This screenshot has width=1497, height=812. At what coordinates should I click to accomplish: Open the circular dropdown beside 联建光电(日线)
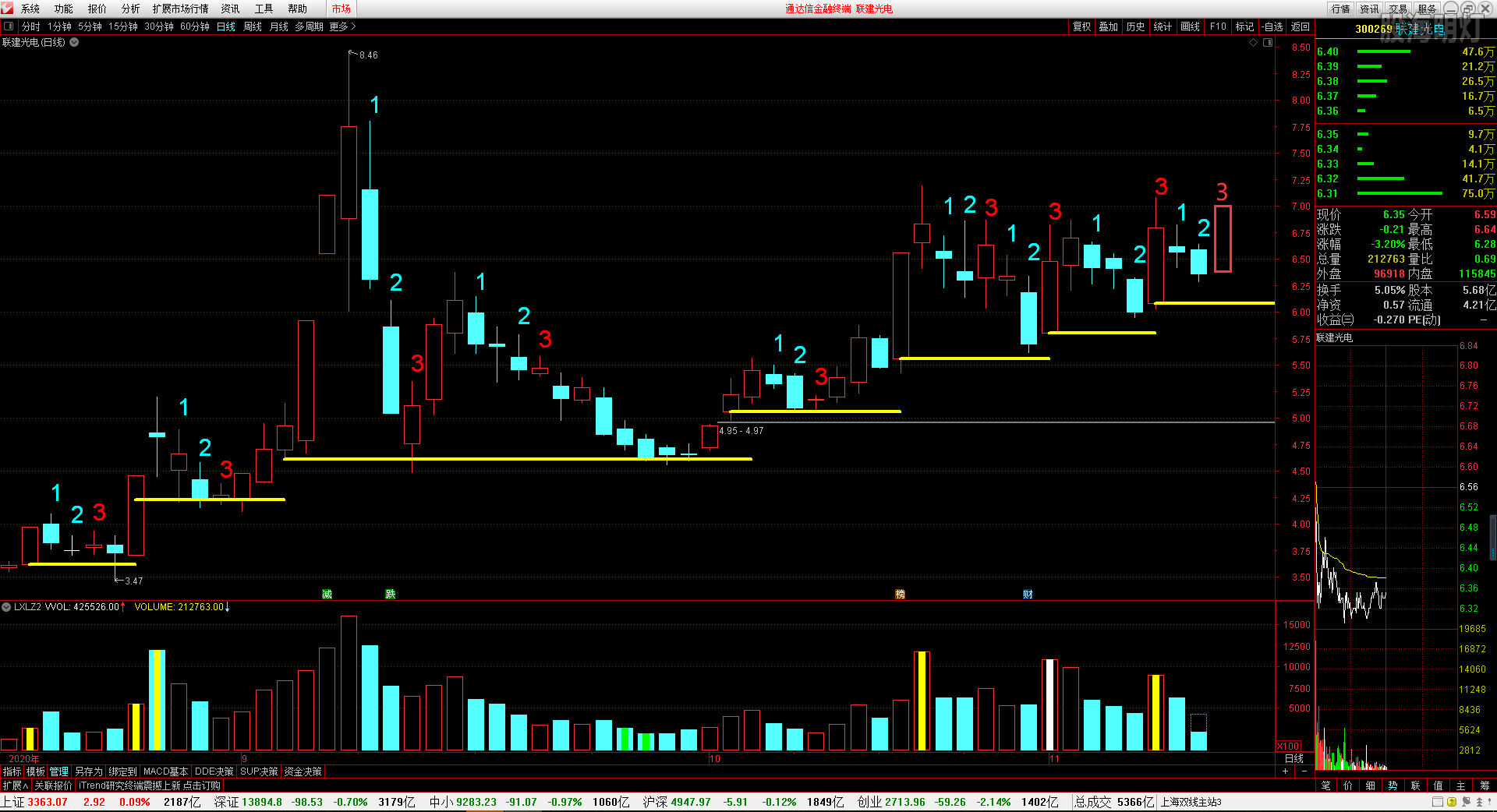pyautogui.click(x=74, y=42)
